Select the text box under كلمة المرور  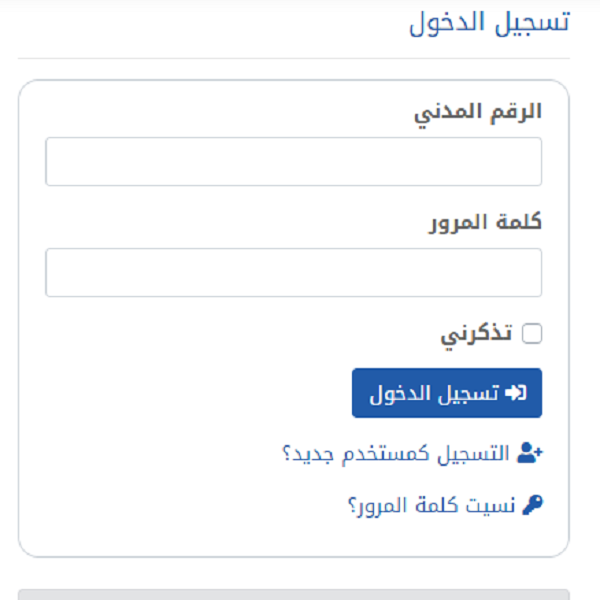click(293, 272)
